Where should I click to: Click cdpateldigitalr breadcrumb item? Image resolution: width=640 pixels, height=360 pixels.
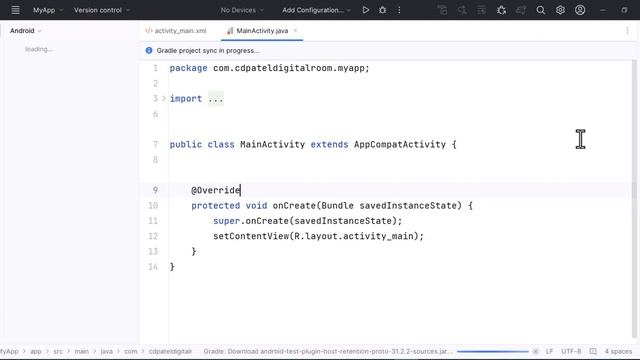(170, 351)
